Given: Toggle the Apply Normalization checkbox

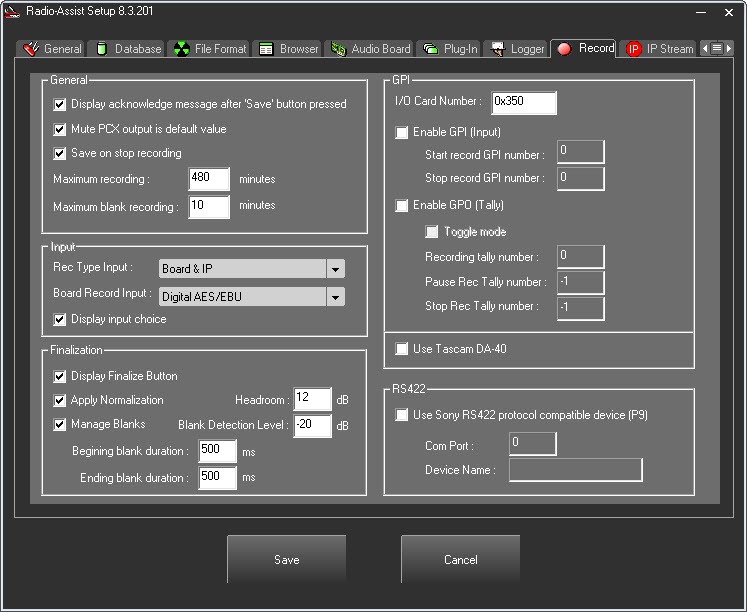Looking at the screenshot, I should 61,400.
